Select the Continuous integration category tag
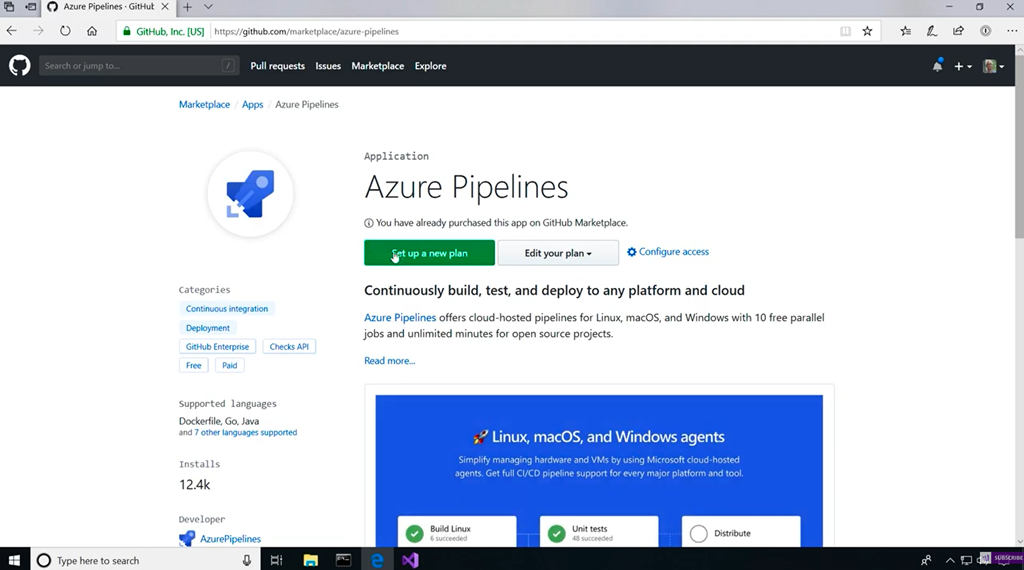1024x570 pixels. [x=227, y=309]
